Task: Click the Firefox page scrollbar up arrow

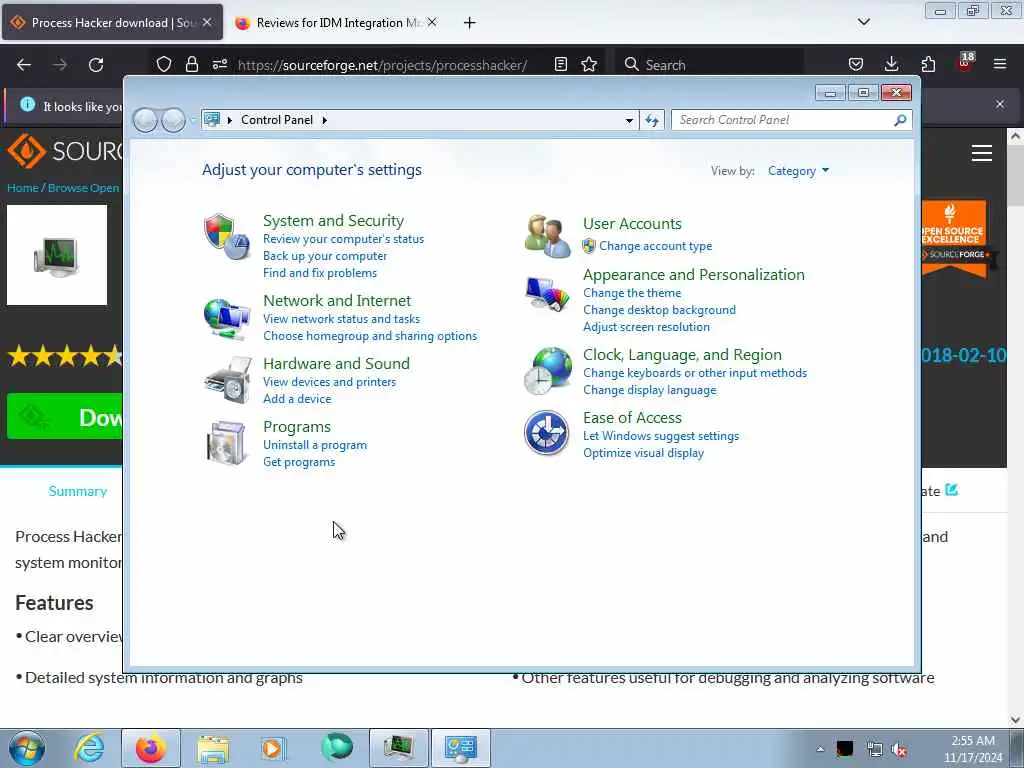Action: coord(1015,136)
